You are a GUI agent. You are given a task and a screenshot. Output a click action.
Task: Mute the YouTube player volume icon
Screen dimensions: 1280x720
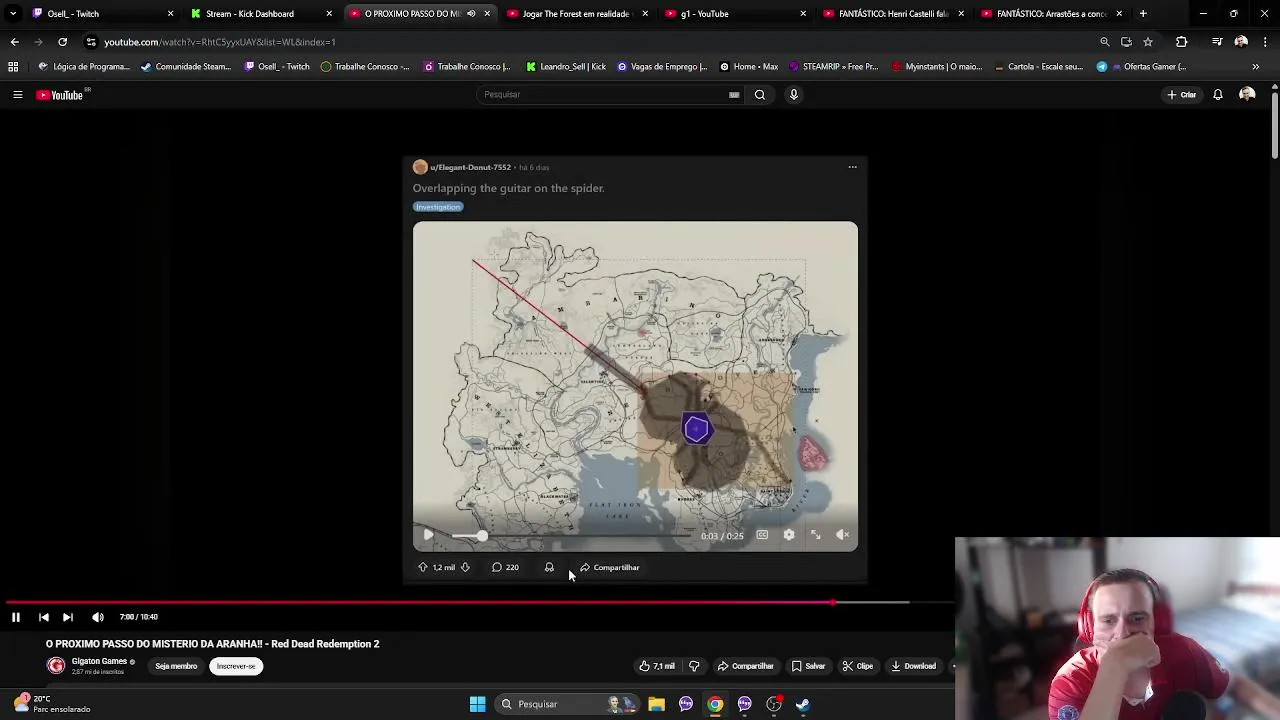(x=98, y=617)
